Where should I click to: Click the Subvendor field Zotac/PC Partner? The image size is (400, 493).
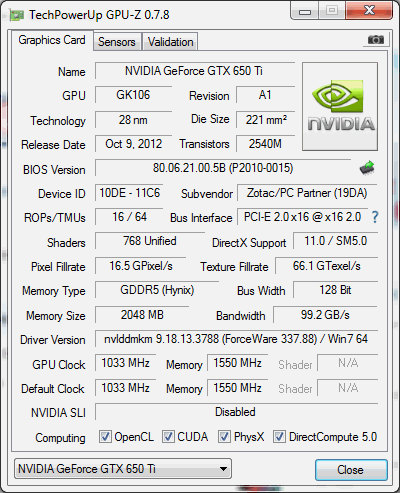click(x=307, y=193)
